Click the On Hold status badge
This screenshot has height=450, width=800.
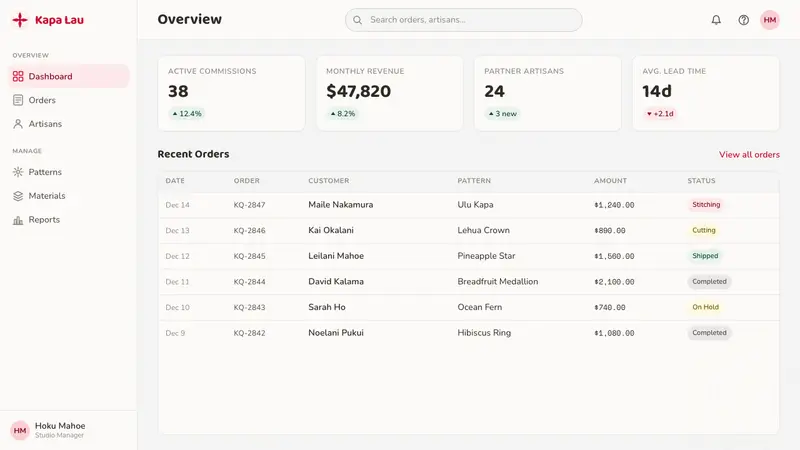coord(705,307)
